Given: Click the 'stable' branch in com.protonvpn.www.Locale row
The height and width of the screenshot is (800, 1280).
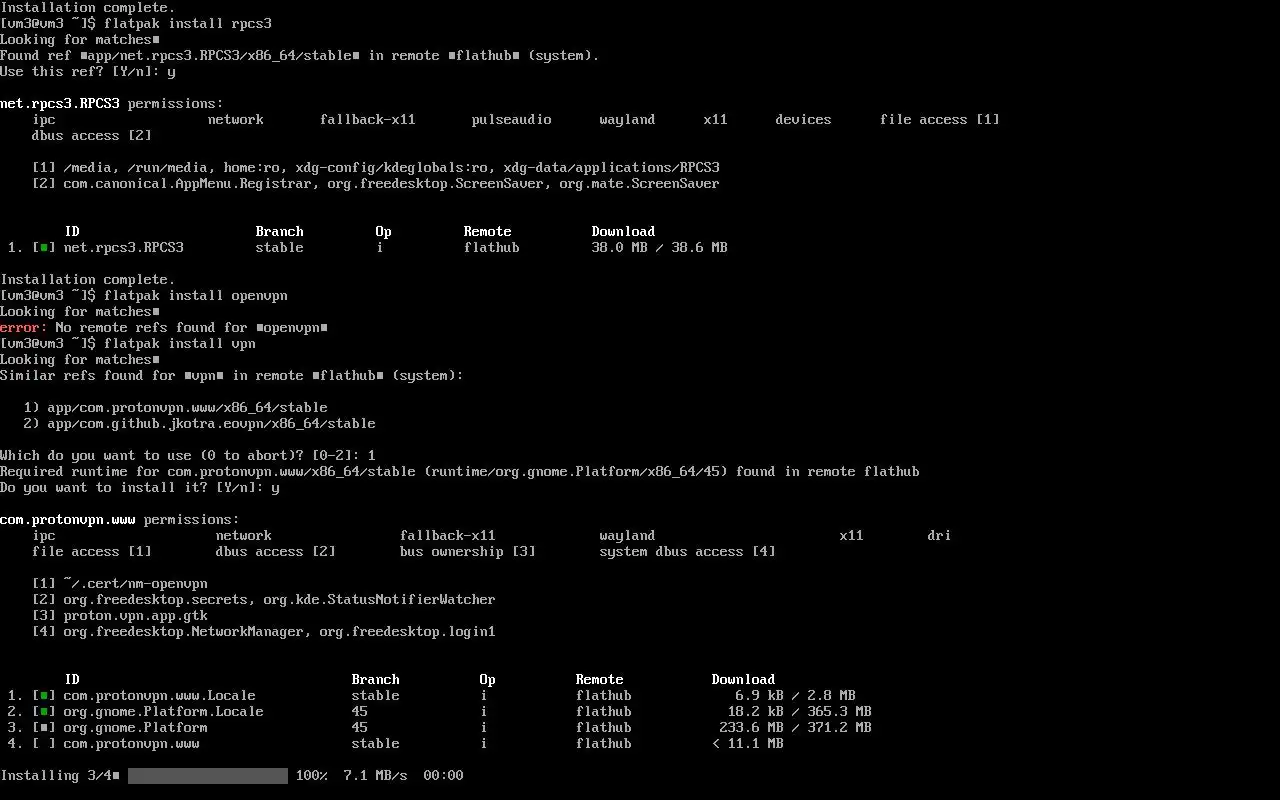Looking at the screenshot, I should point(376,696).
